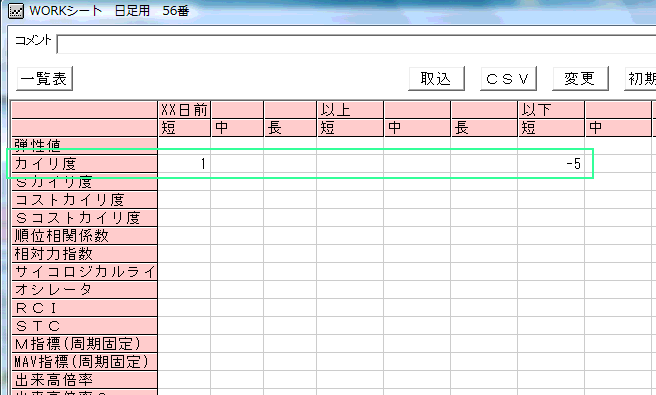Select the 弾性値 row header
This screenshot has height=395, width=656.
tap(85, 145)
